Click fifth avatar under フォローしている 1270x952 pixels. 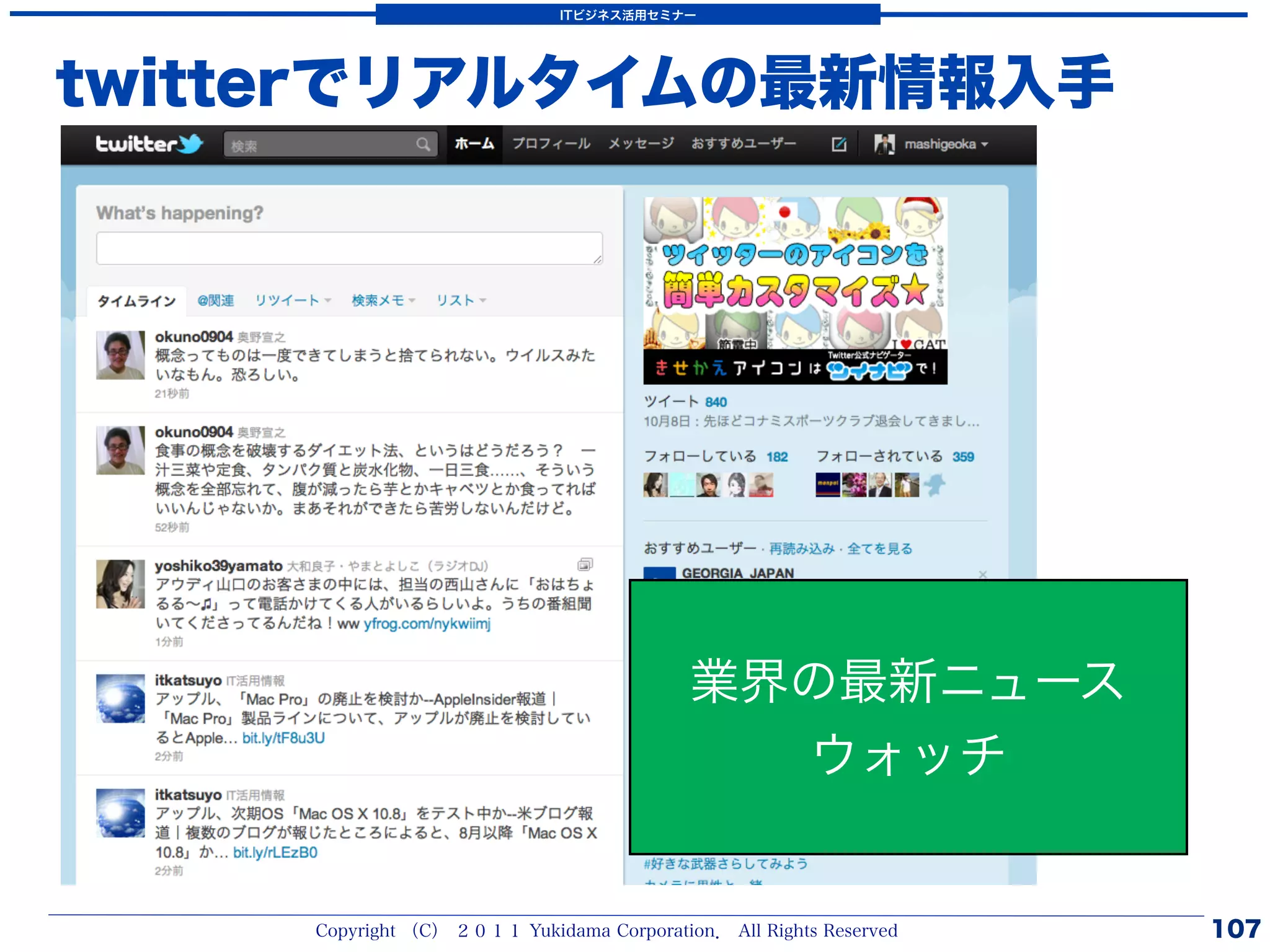coord(762,485)
